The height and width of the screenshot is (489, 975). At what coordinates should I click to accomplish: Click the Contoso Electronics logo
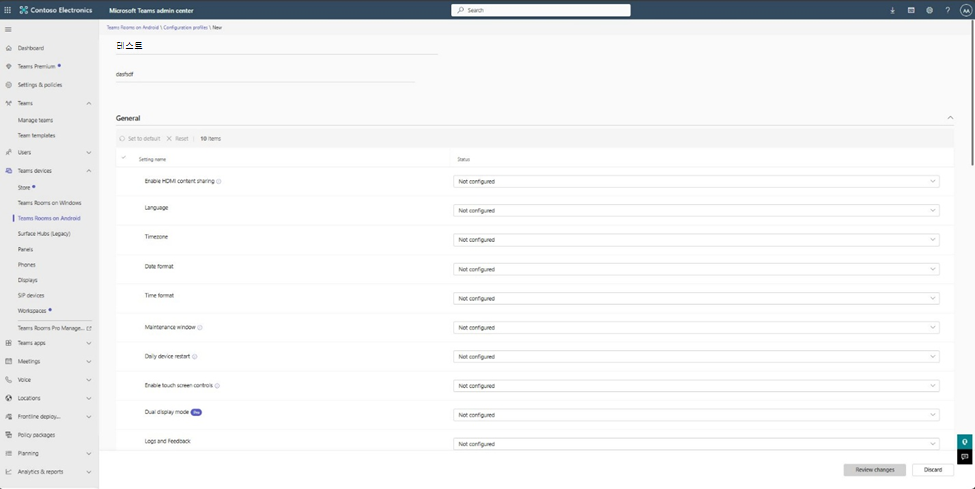[x=24, y=10]
